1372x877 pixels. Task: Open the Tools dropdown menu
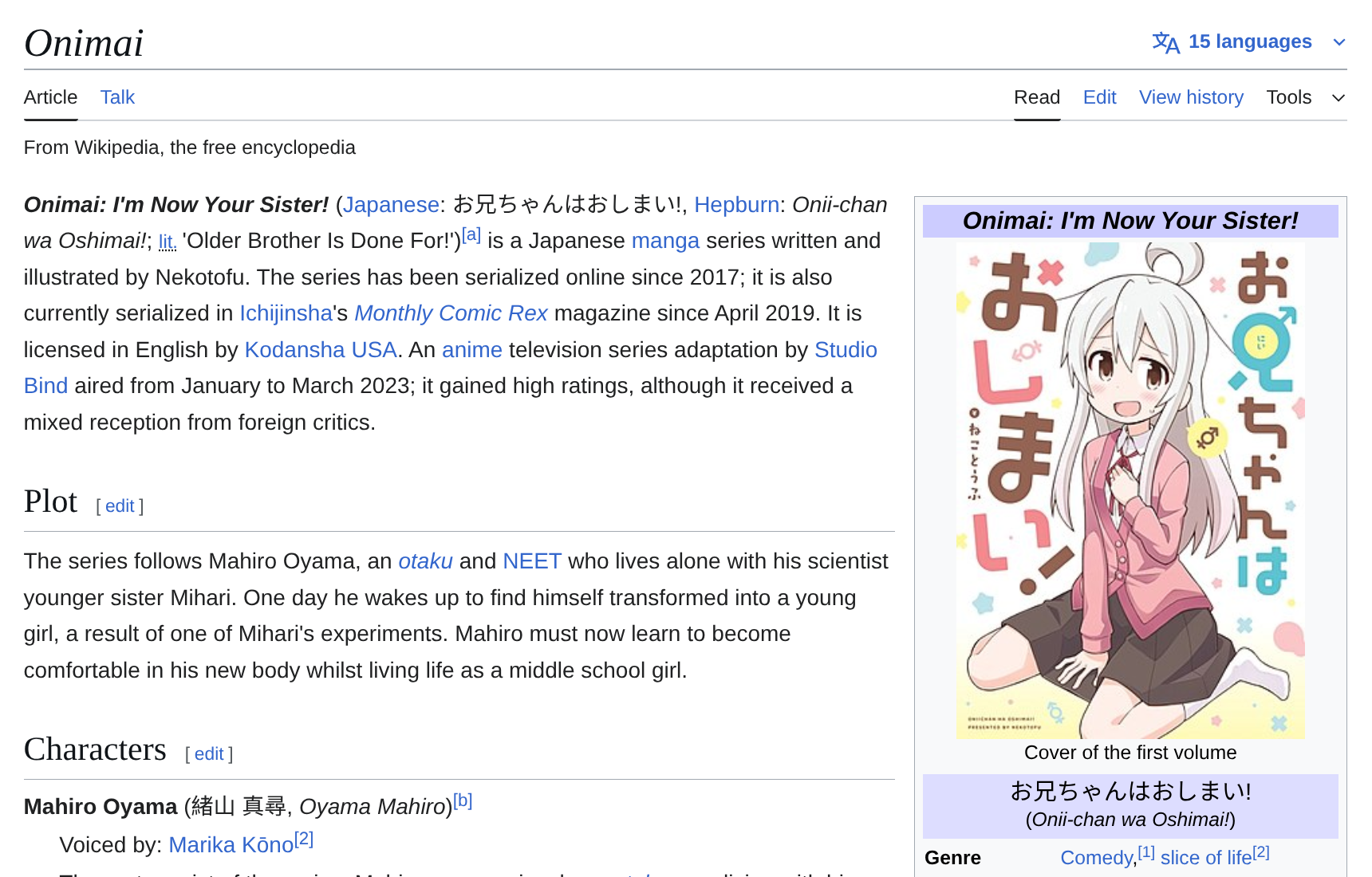click(1305, 97)
